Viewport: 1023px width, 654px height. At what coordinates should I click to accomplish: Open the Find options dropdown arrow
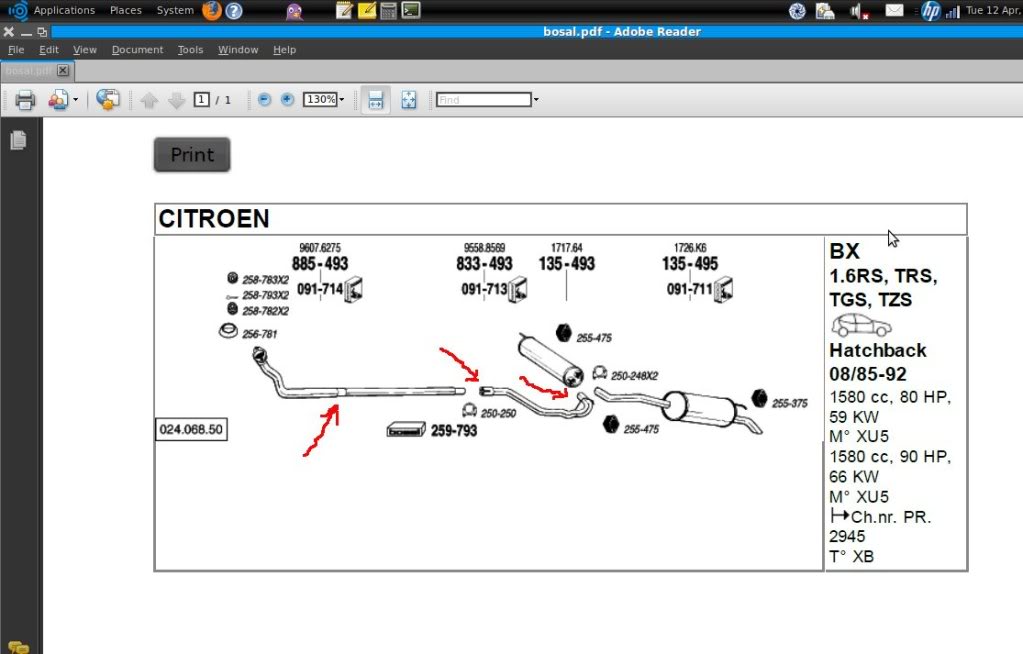coord(536,99)
